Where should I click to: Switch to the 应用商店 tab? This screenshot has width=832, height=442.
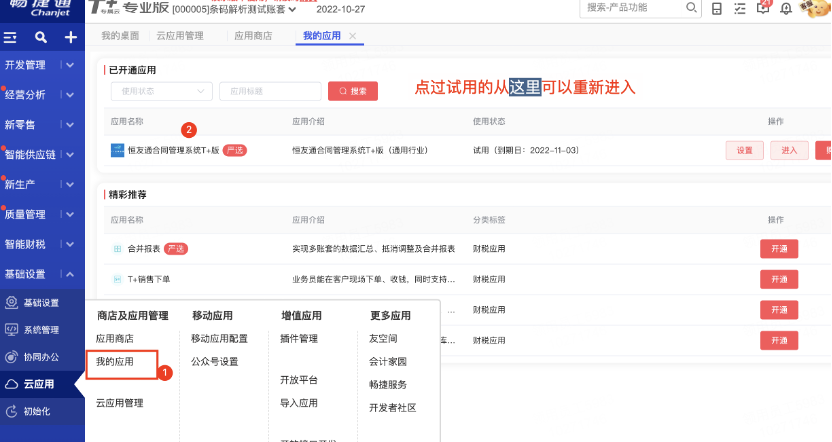pos(253,36)
